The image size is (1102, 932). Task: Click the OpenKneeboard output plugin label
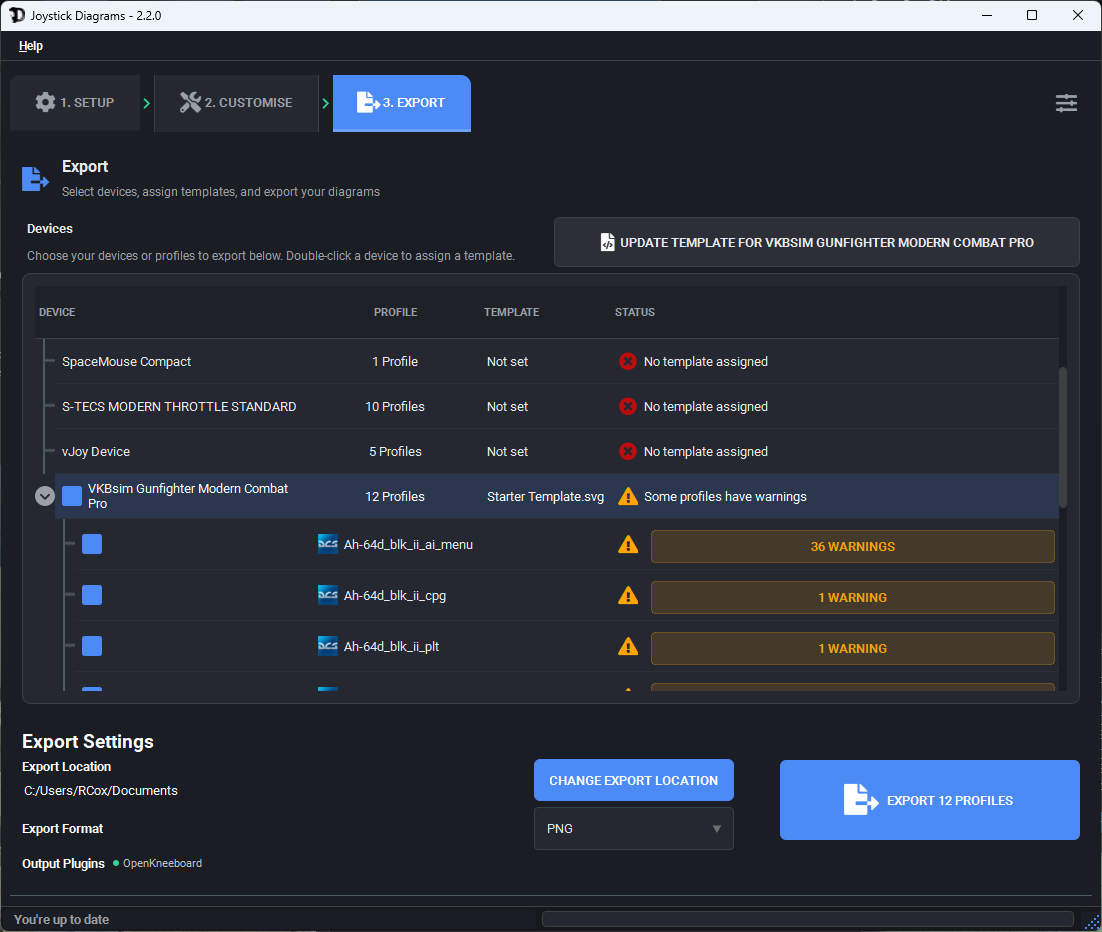click(162, 863)
